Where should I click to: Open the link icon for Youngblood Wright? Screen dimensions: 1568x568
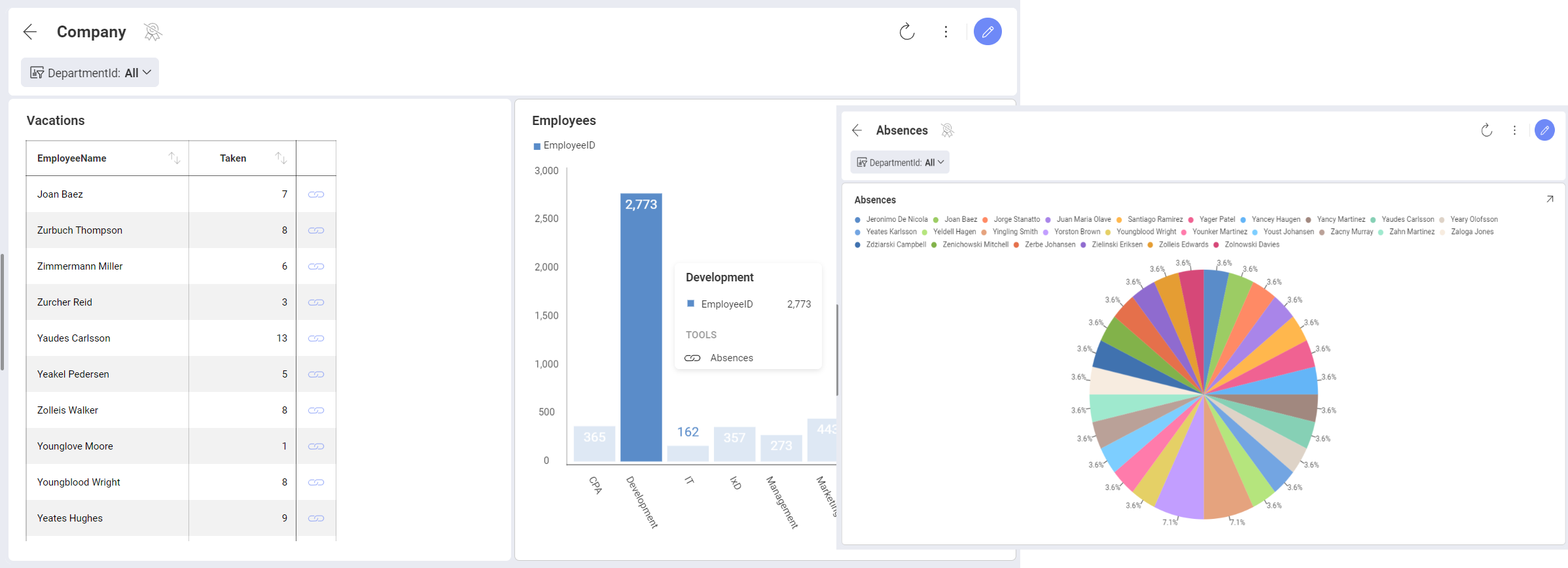click(316, 482)
